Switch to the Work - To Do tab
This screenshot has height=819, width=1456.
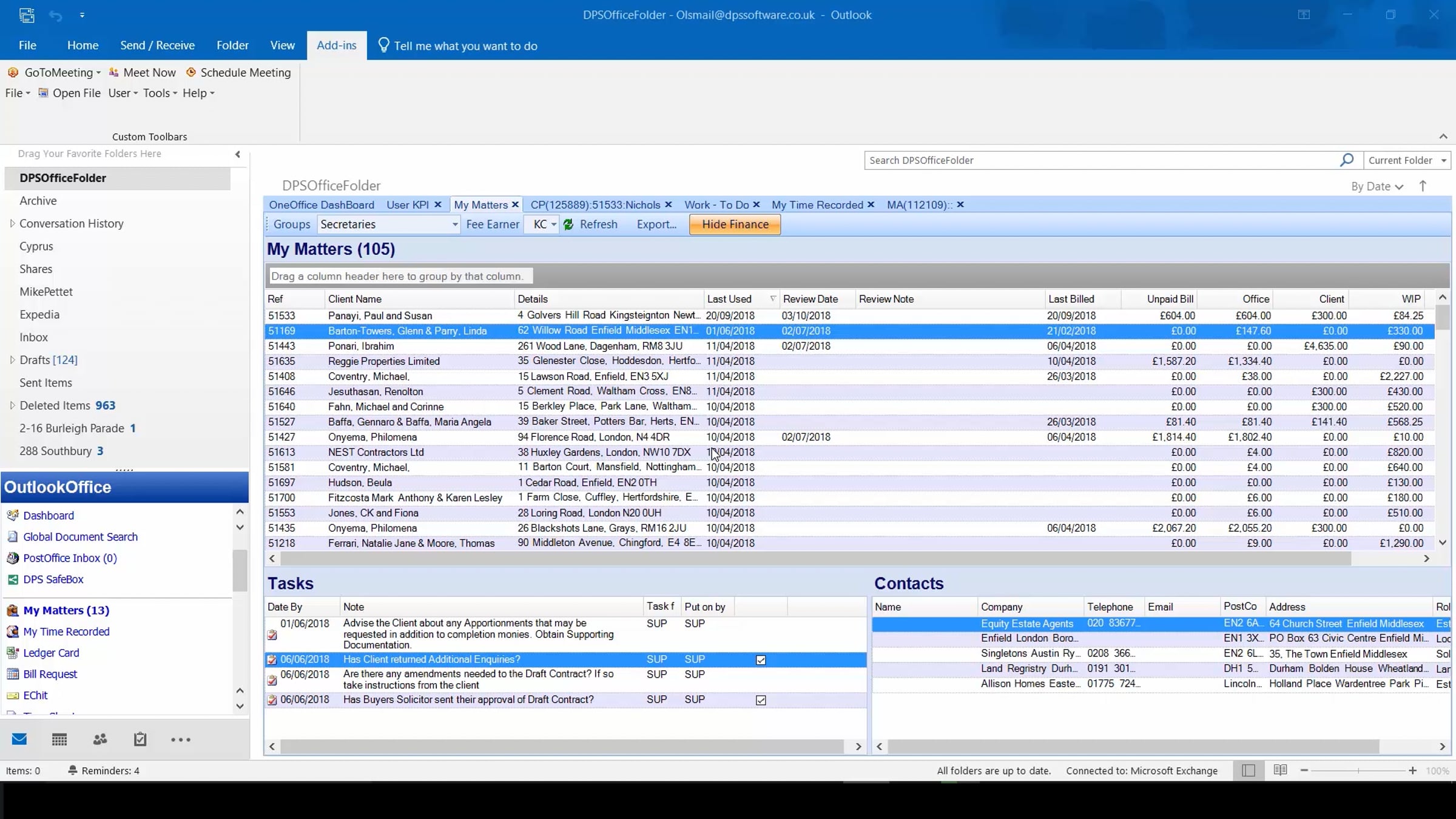point(716,205)
